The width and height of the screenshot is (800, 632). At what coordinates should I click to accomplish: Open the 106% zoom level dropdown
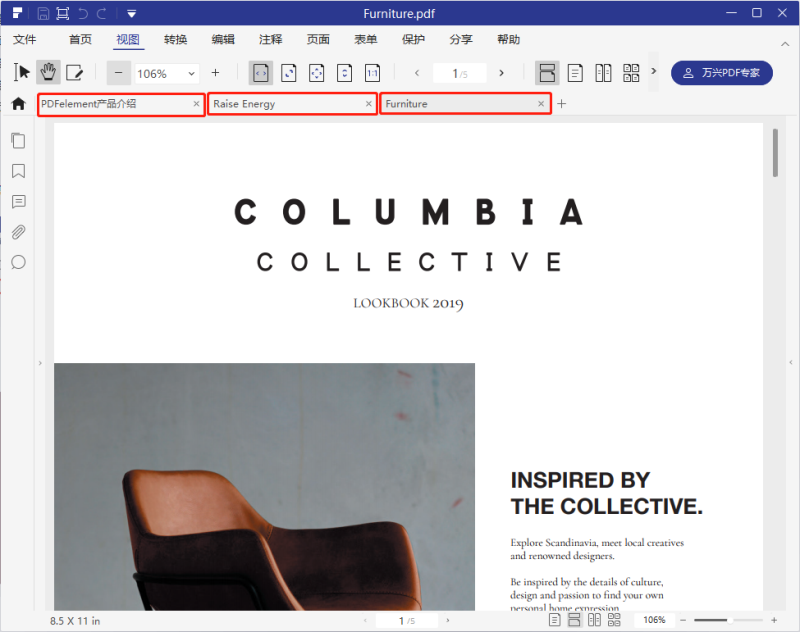(x=167, y=73)
